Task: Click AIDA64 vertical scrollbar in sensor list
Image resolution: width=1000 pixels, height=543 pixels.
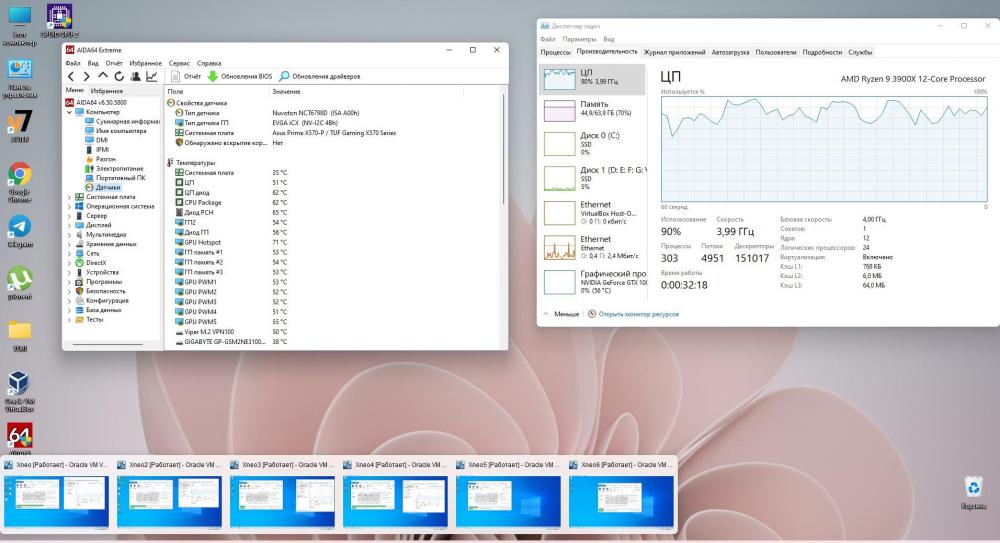Action: pyautogui.click(x=504, y=150)
